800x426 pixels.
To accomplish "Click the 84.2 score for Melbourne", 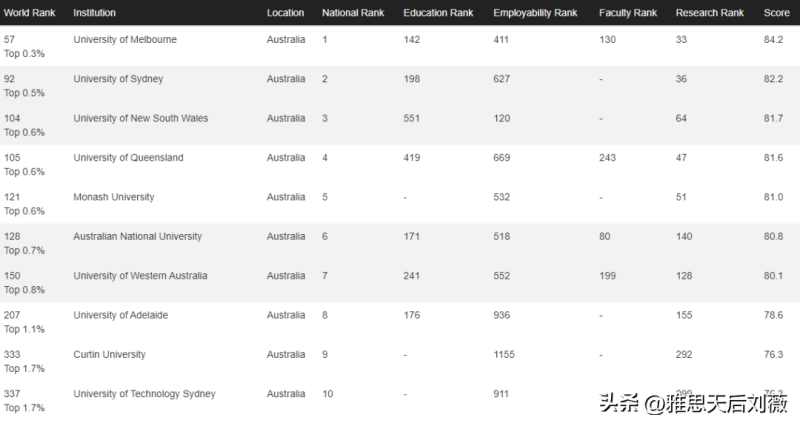I will coord(773,39).
